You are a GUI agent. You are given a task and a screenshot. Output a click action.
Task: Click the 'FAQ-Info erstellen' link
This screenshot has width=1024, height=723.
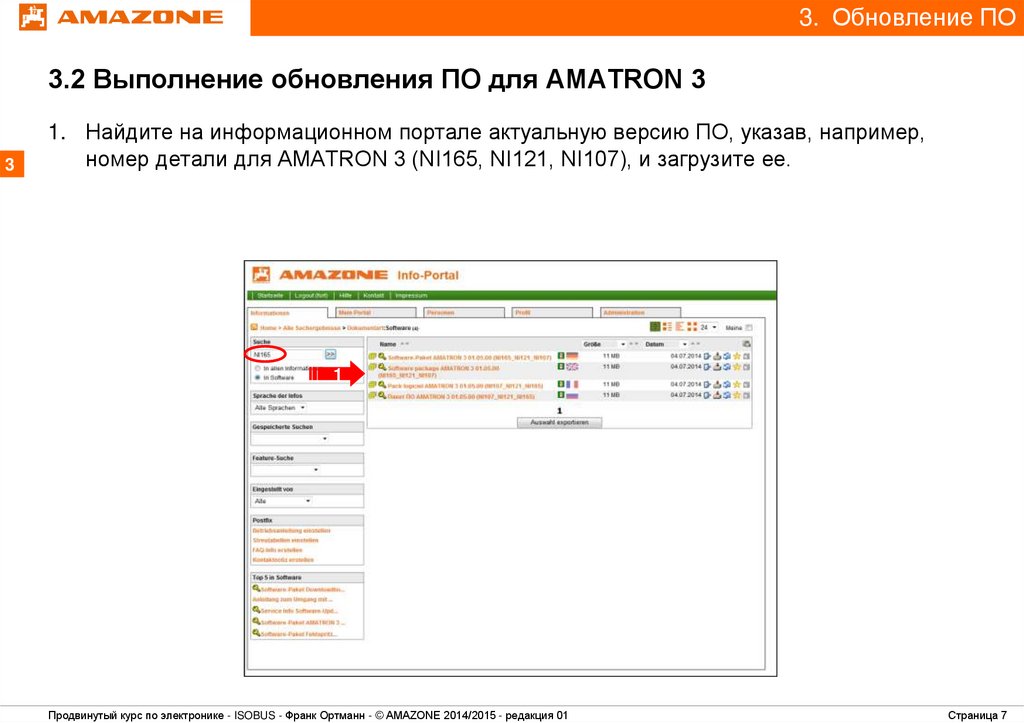[x=278, y=550]
